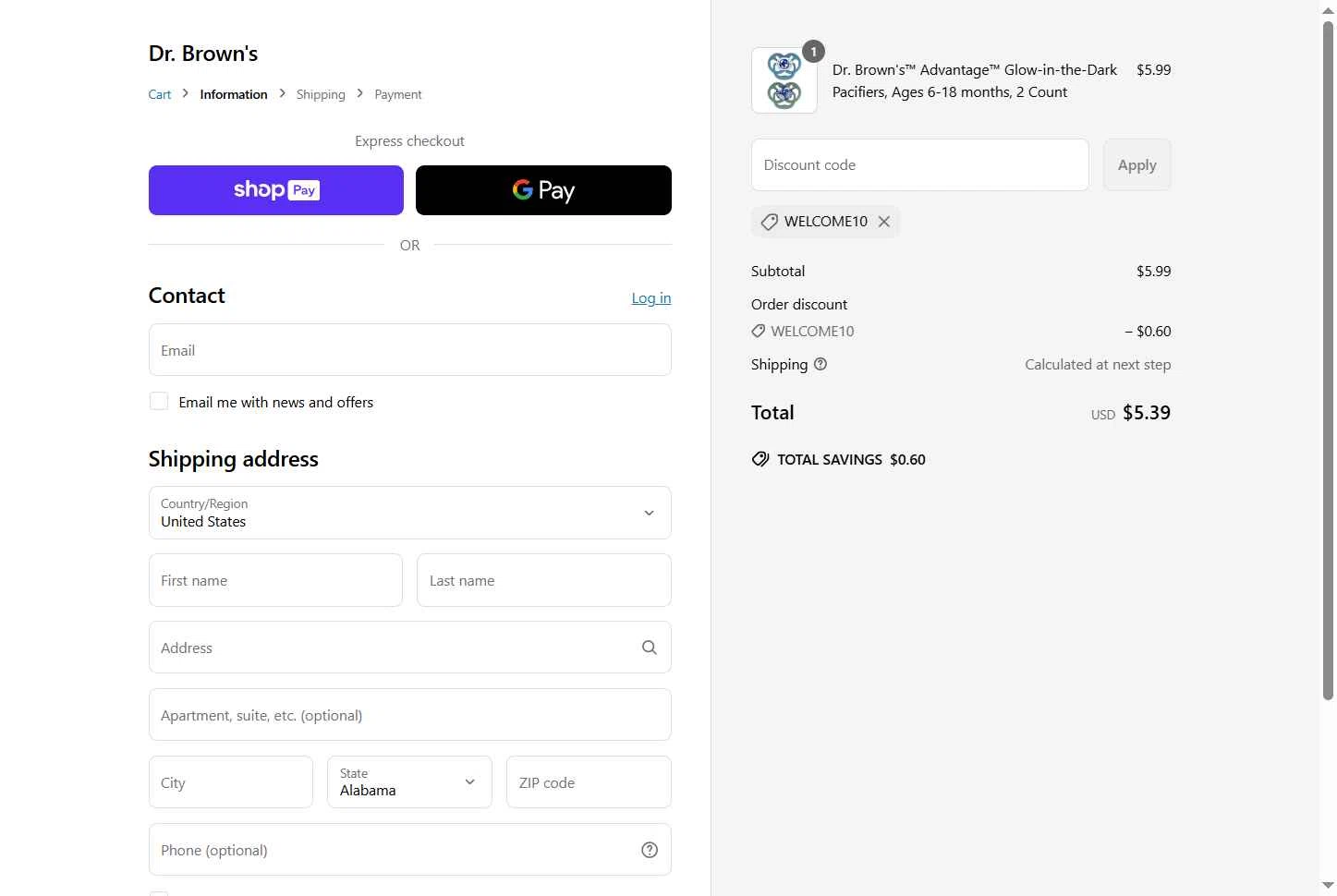The height and width of the screenshot is (896, 1337).
Task: Focus the Discount code field
Action: [920, 165]
